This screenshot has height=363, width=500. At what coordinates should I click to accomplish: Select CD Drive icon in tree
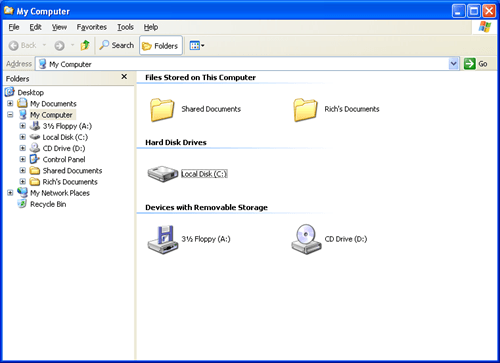(x=35, y=148)
